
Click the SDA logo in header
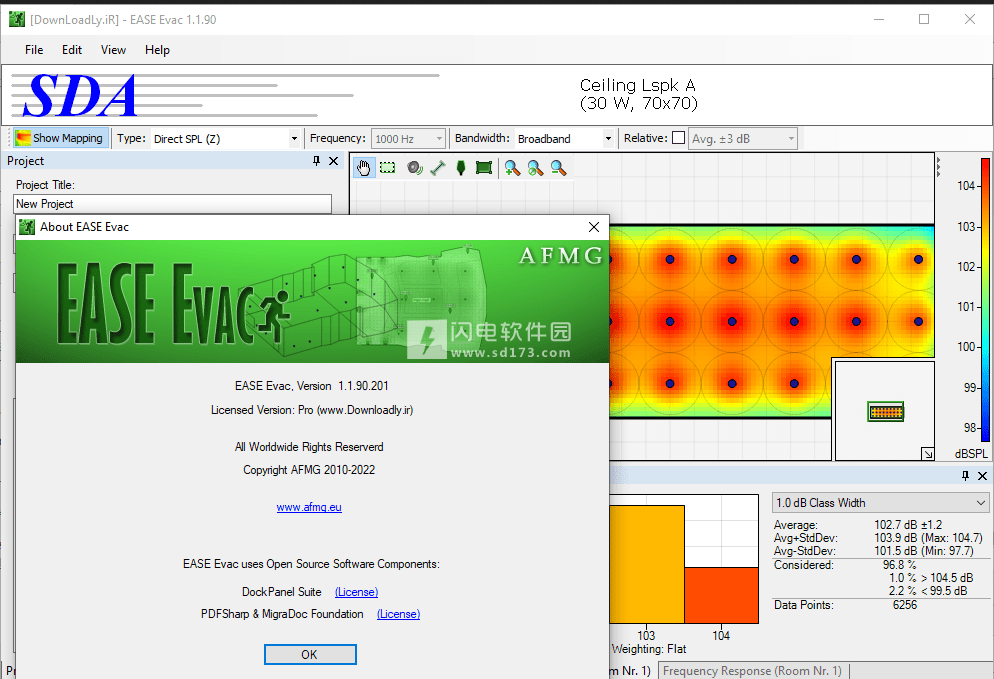(80, 96)
